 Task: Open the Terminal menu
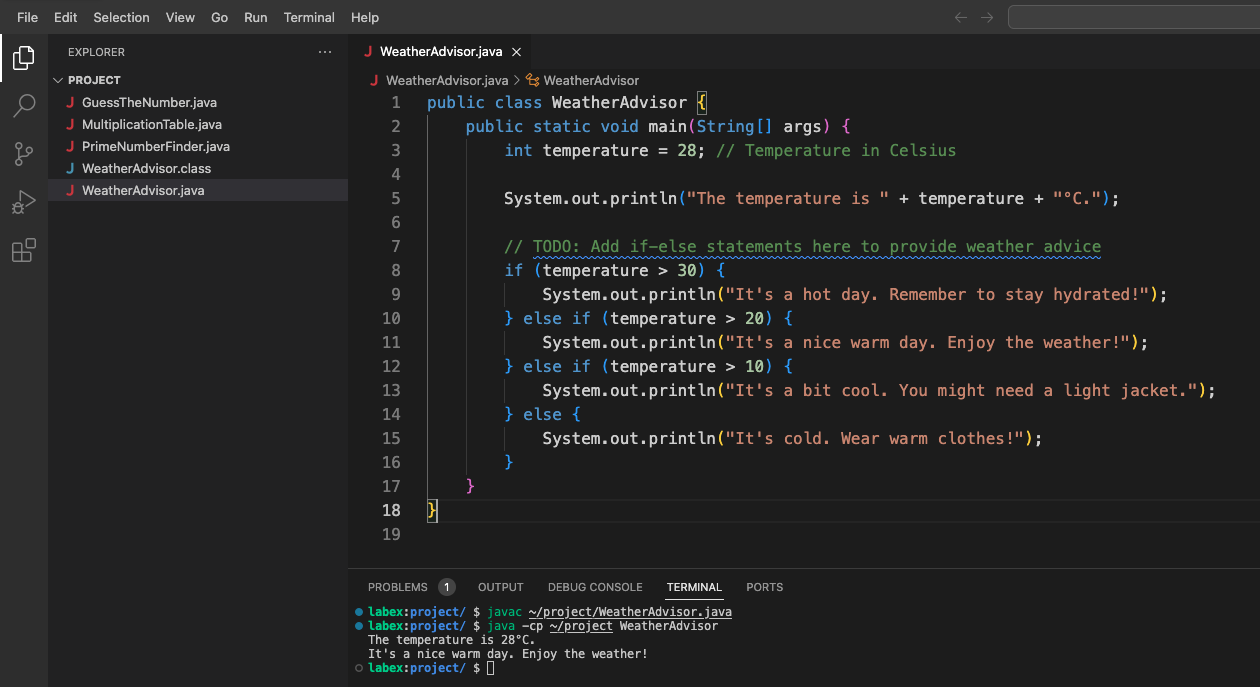pos(309,17)
